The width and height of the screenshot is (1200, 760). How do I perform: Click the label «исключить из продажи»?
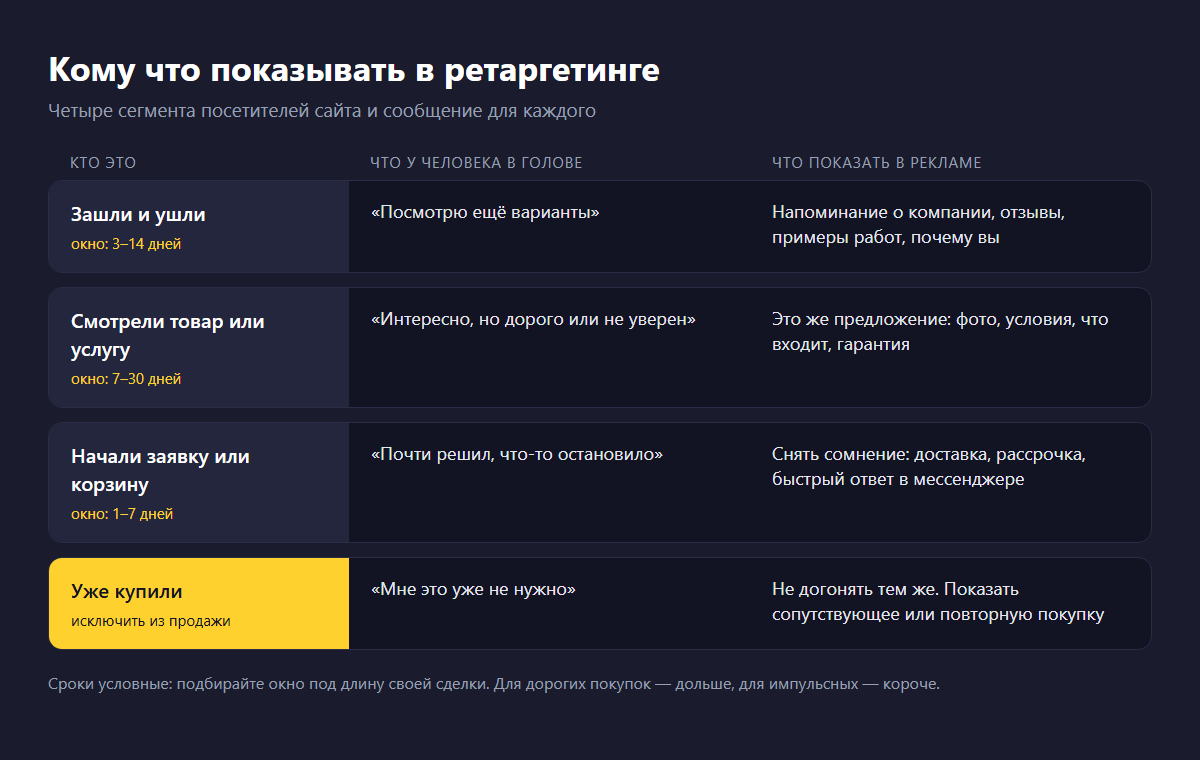(x=151, y=620)
